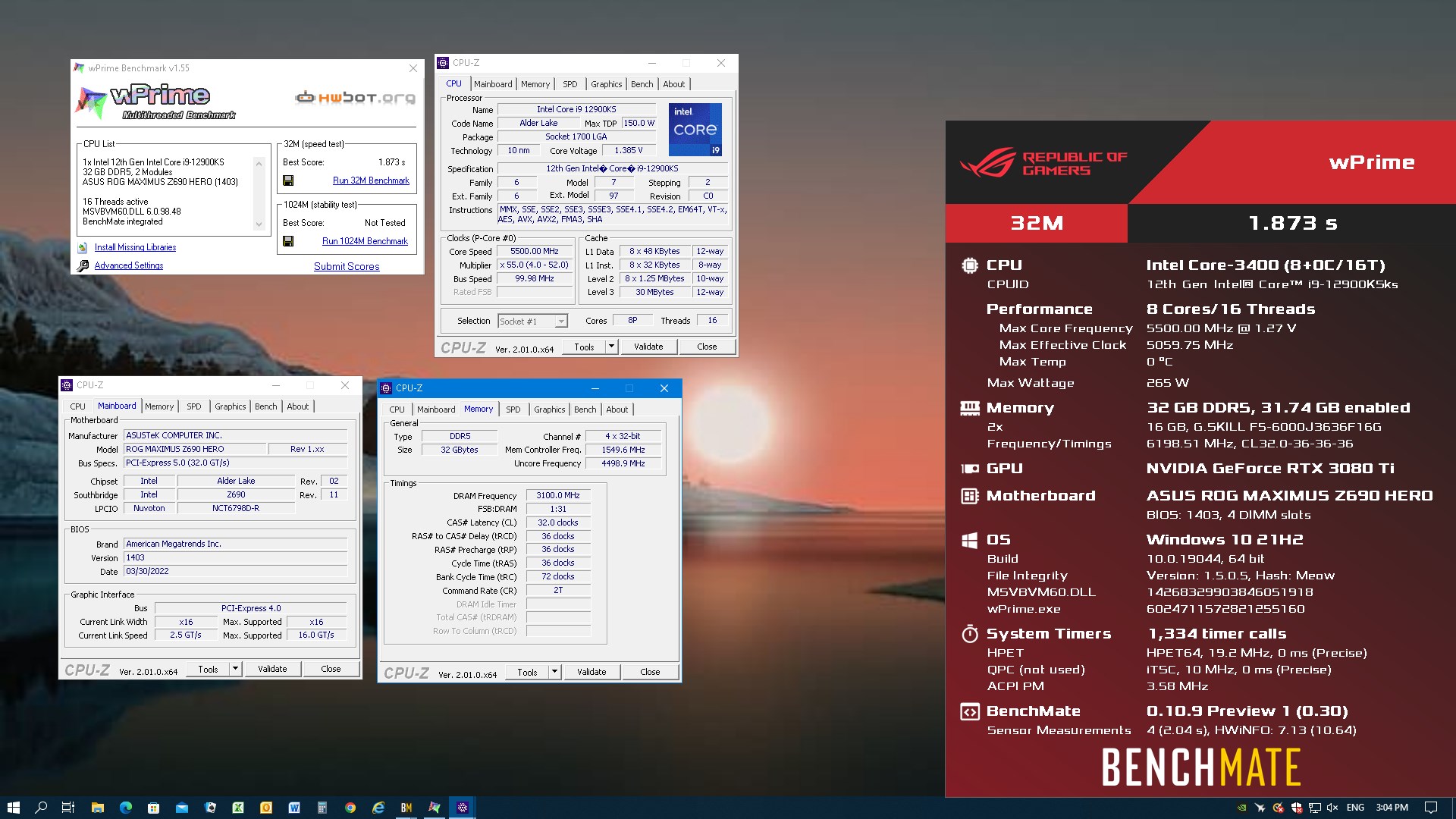
Task: Click the Intel Core i9 logo in CPU-Z
Action: pos(695,130)
